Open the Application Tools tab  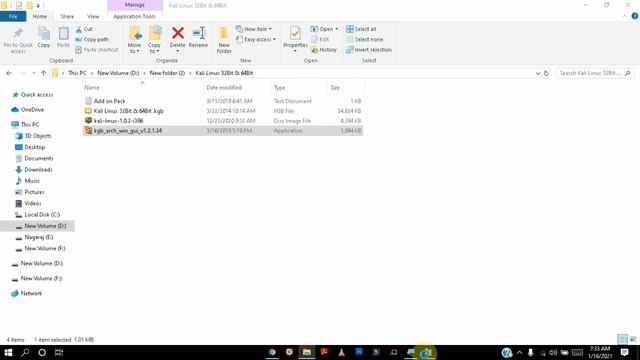(134, 16)
